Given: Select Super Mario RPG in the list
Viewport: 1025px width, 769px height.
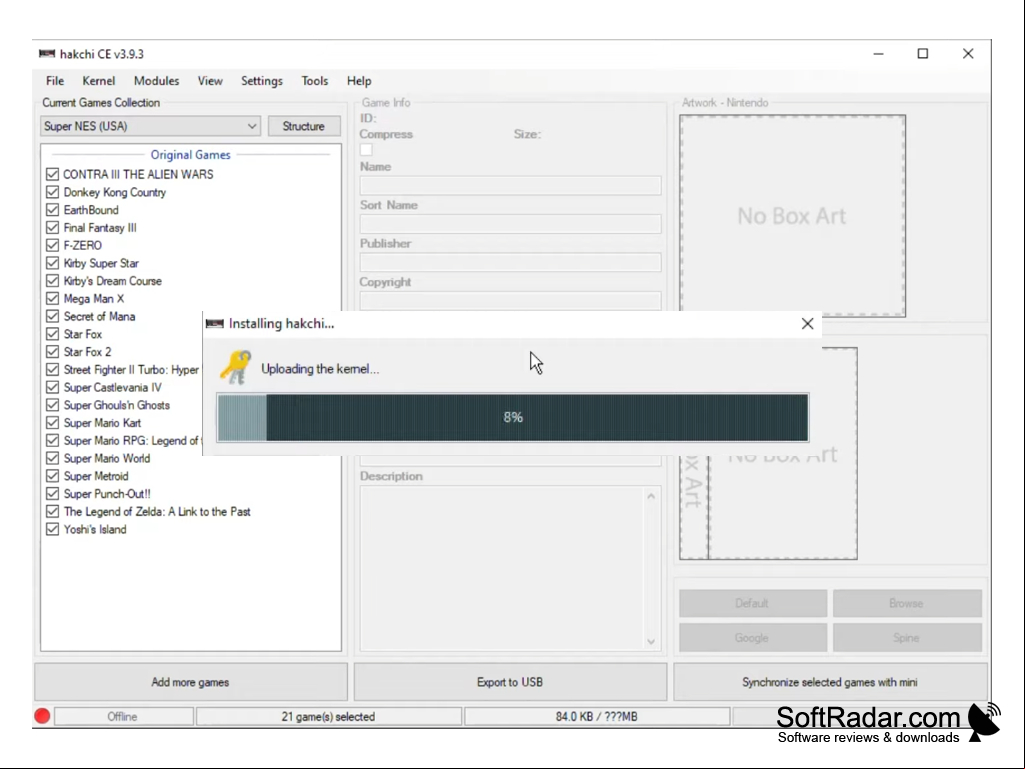Looking at the screenshot, I should (x=131, y=440).
